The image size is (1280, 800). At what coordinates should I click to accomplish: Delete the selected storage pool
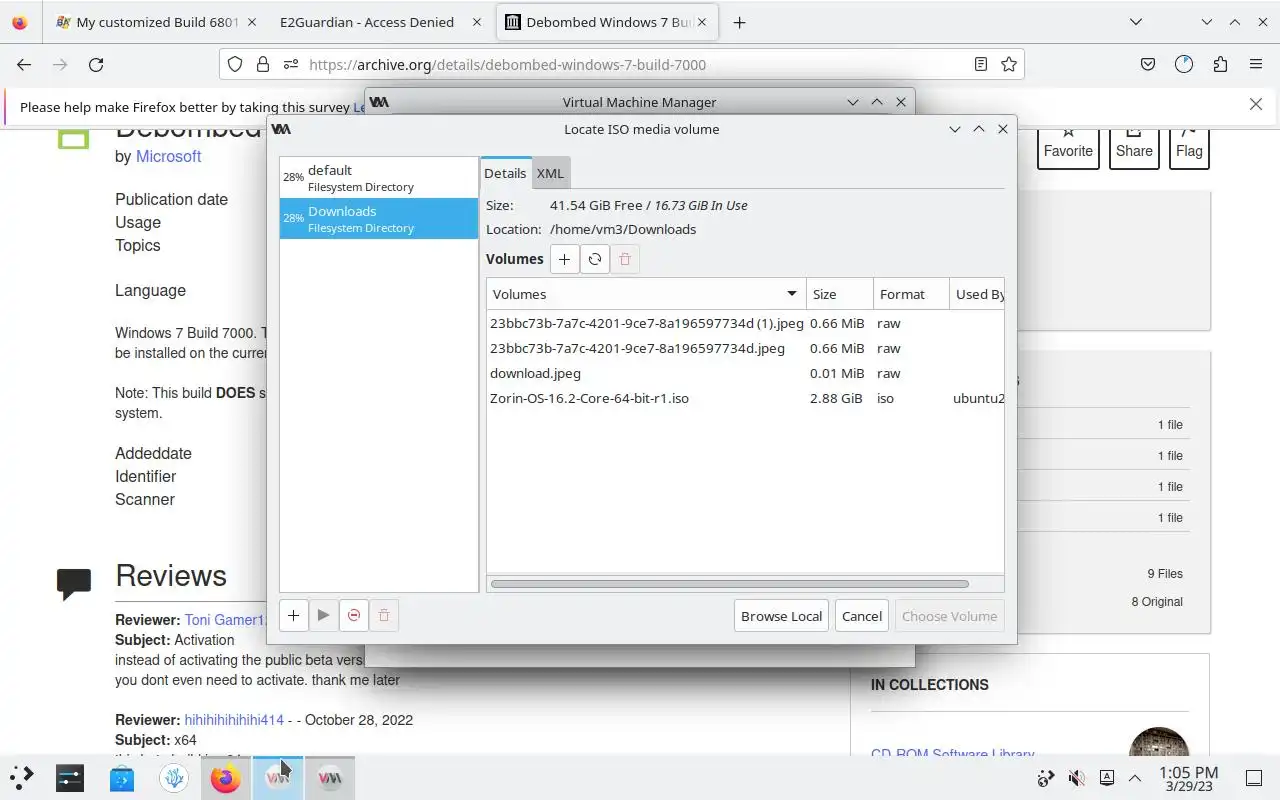(x=384, y=615)
